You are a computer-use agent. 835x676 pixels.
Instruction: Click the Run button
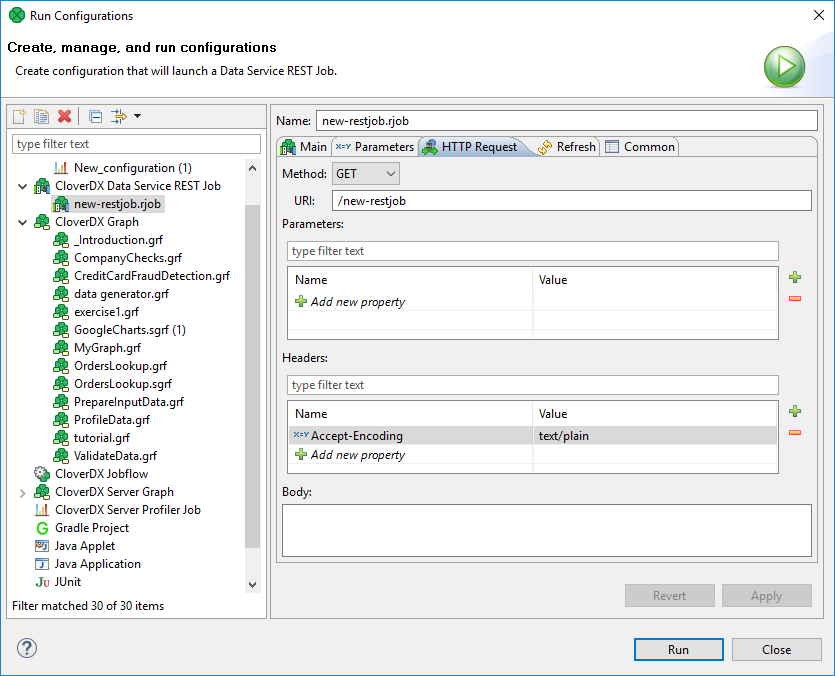678,649
